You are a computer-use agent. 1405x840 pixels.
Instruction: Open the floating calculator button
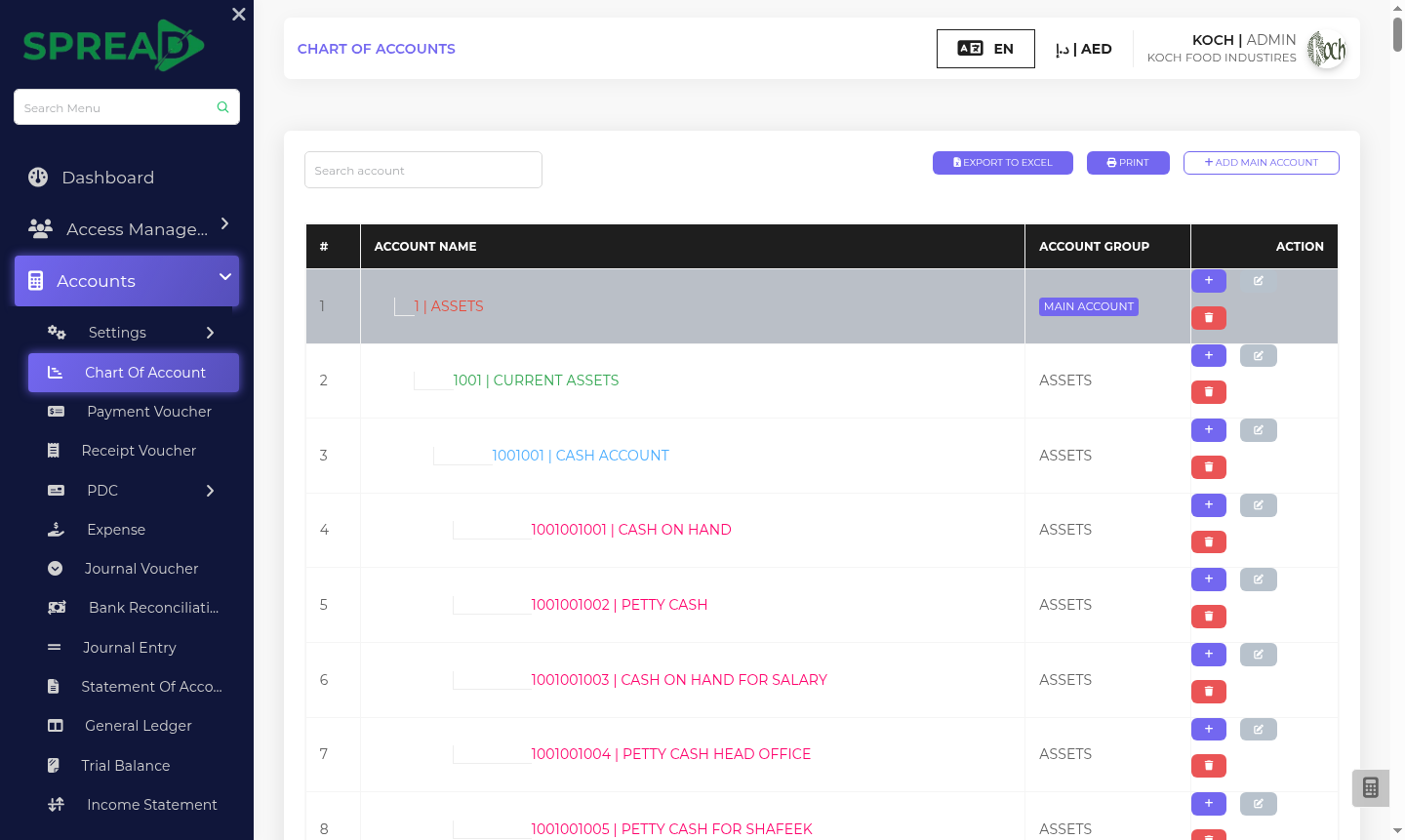tap(1371, 788)
